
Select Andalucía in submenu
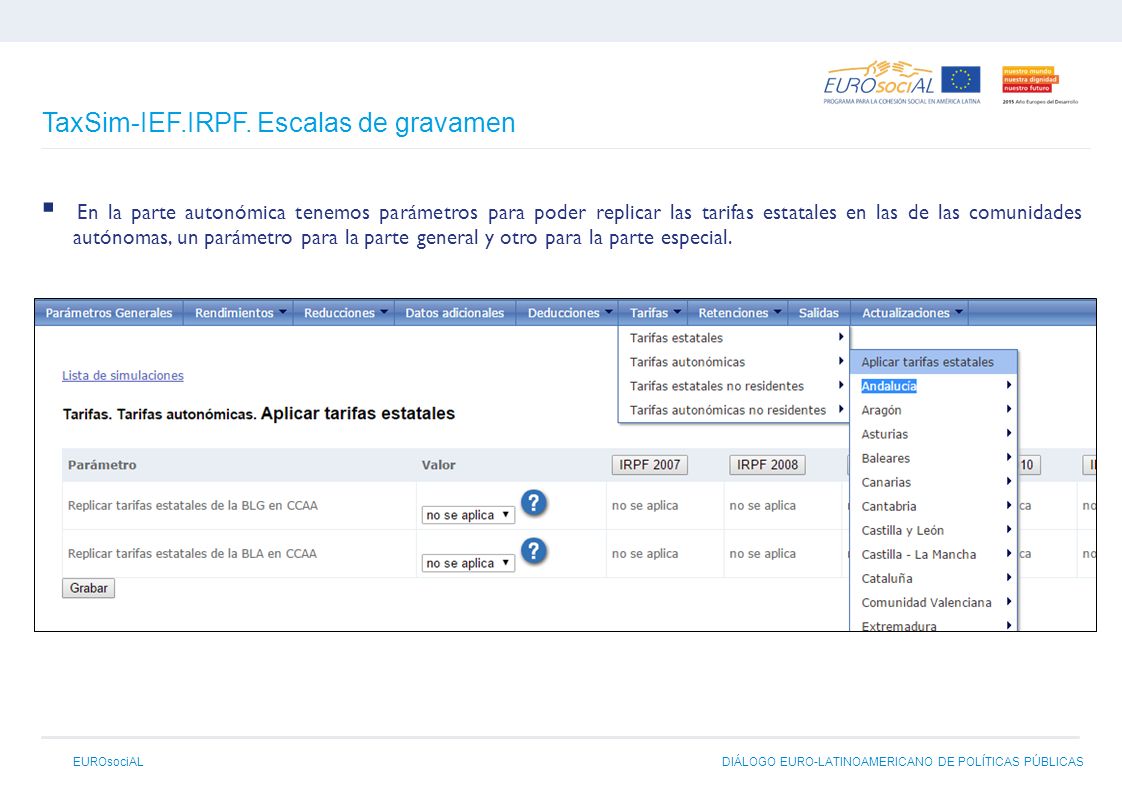tap(933, 386)
